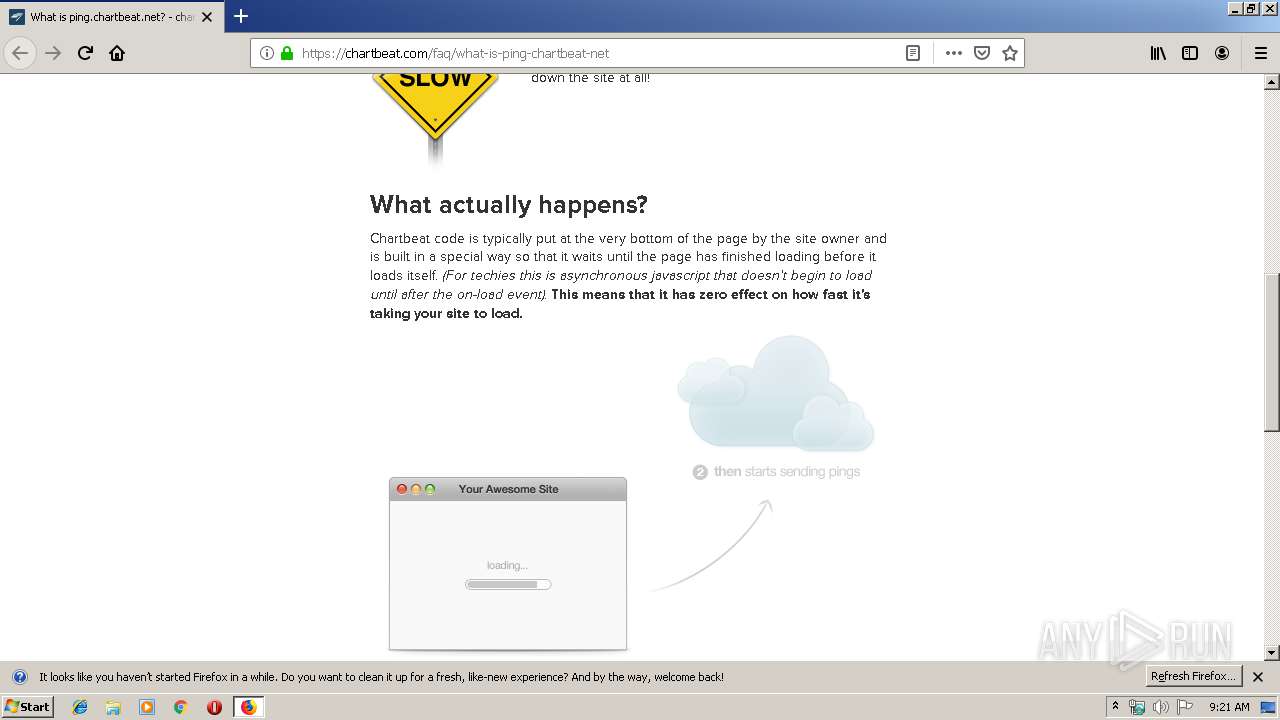Open the Firefox Account icon
This screenshot has width=1280, height=720.
pos(1222,53)
